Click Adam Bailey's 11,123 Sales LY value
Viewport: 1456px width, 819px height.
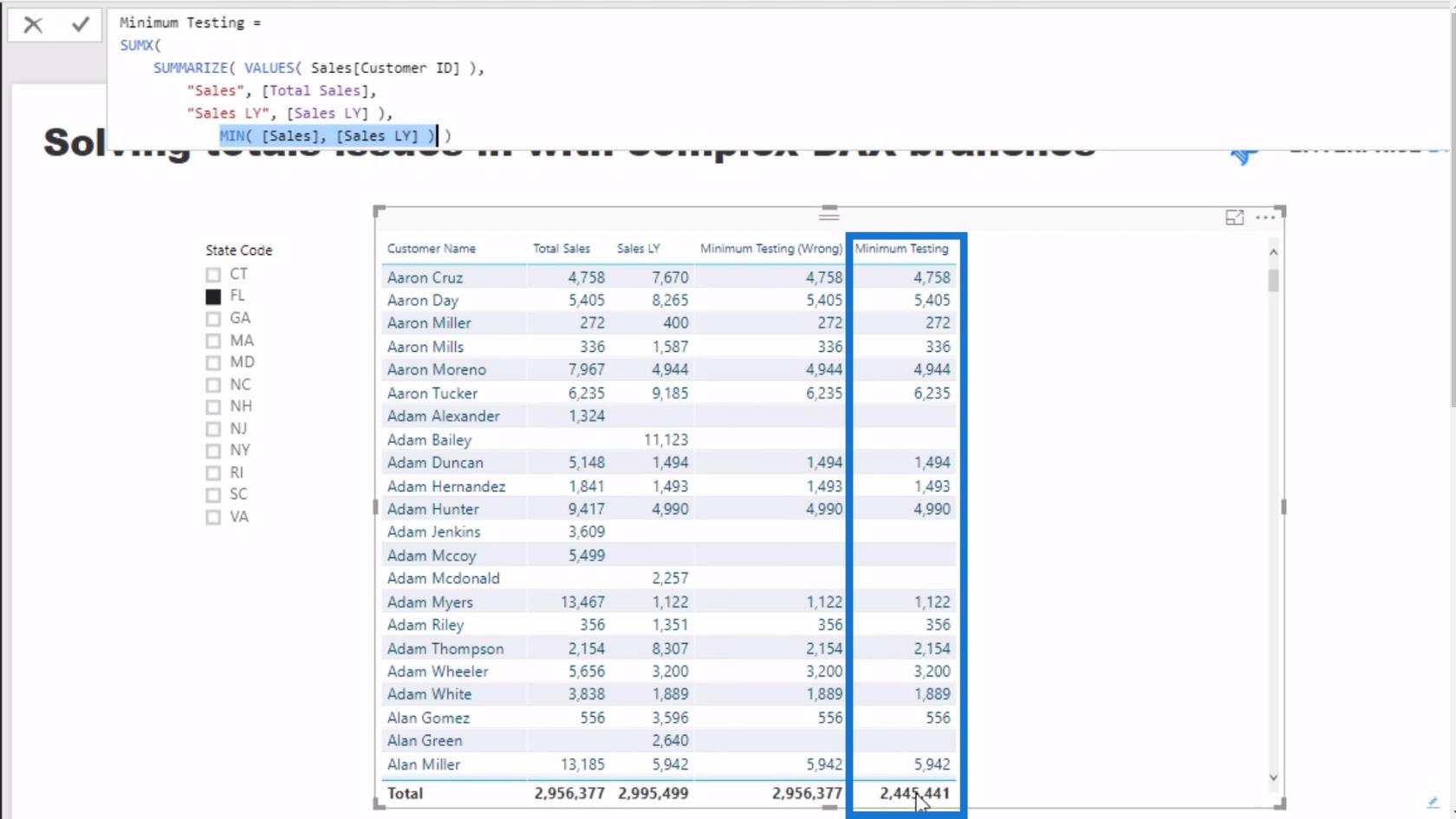666,439
